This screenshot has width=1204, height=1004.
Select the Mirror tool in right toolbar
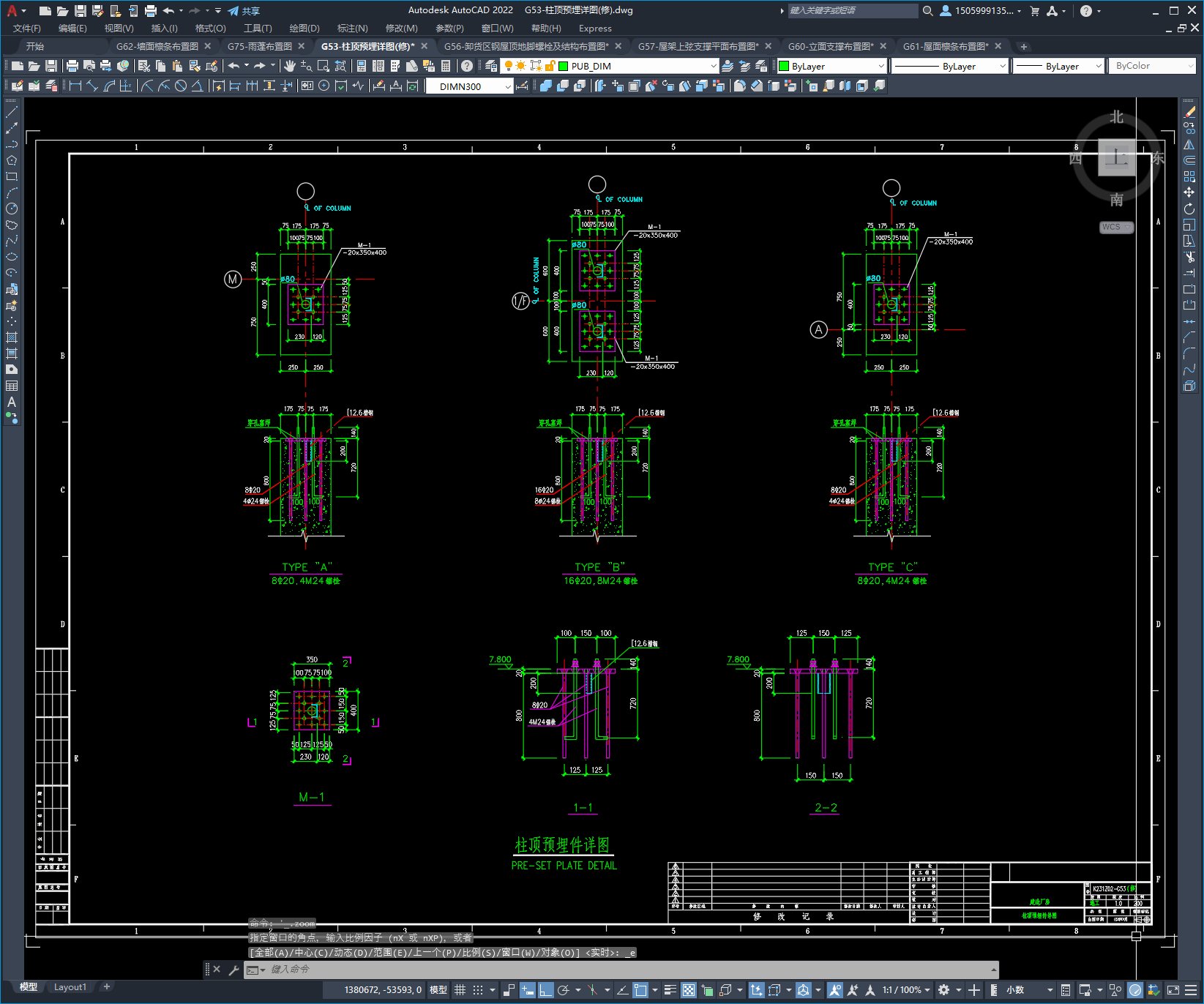1189,144
